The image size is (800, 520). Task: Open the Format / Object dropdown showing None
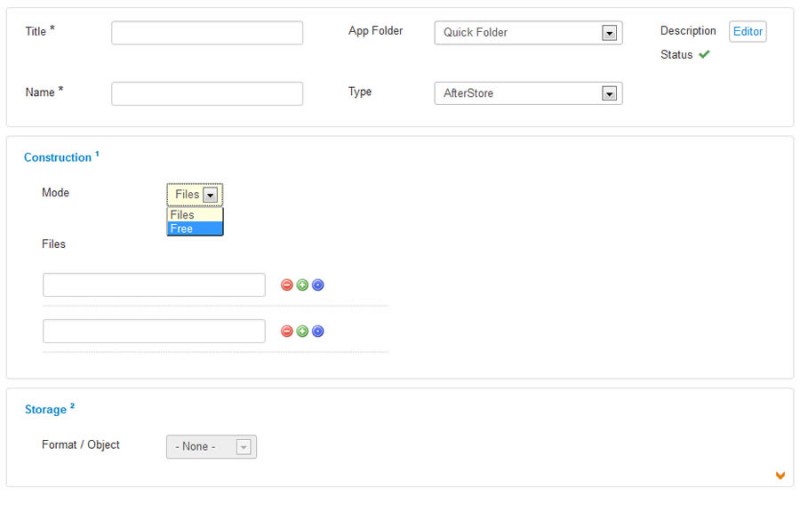[211, 447]
